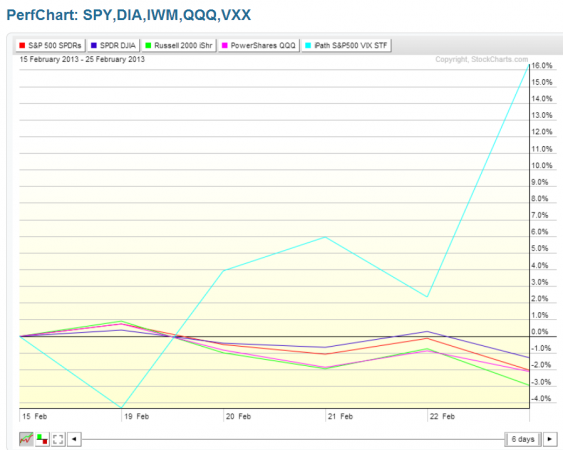Image resolution: width=563 pixels, height=450 pixels.
Task: Click the 6 days slider handle
Action: 523,439
